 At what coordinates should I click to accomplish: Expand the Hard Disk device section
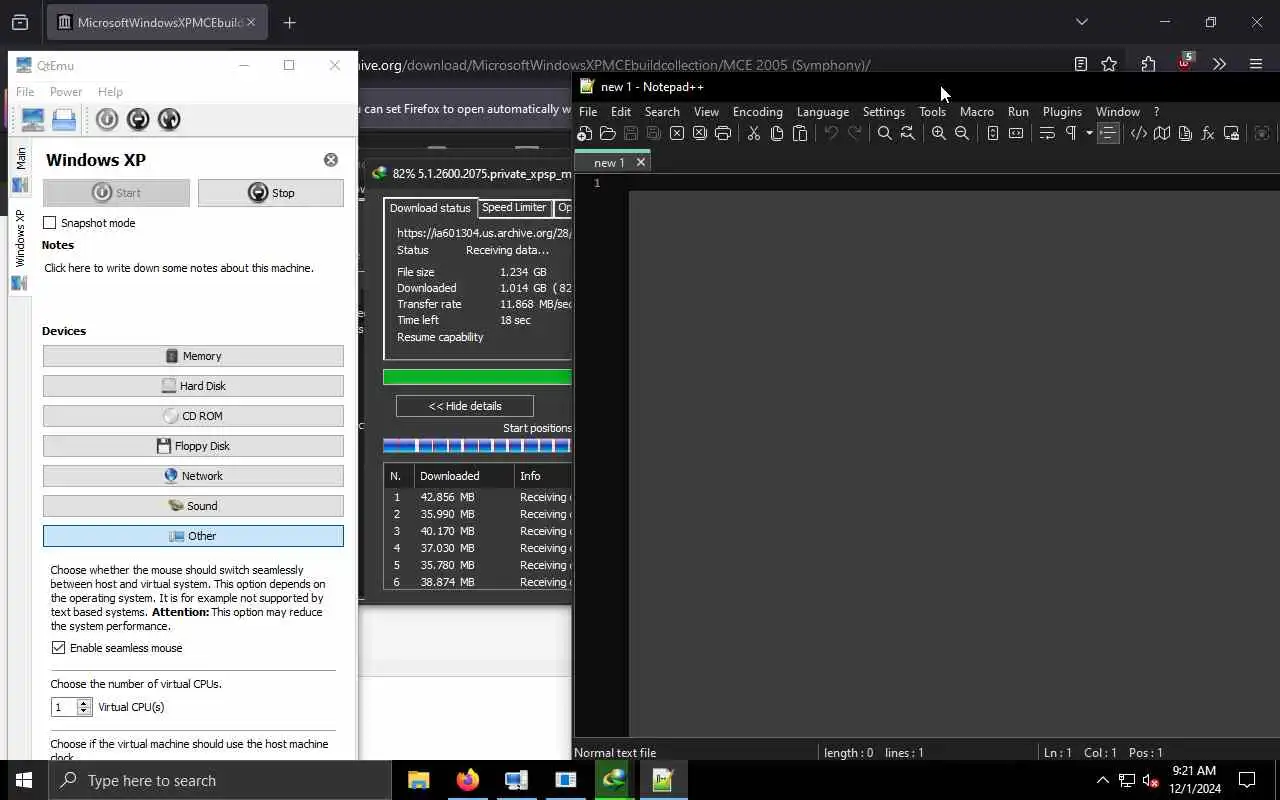193,386
